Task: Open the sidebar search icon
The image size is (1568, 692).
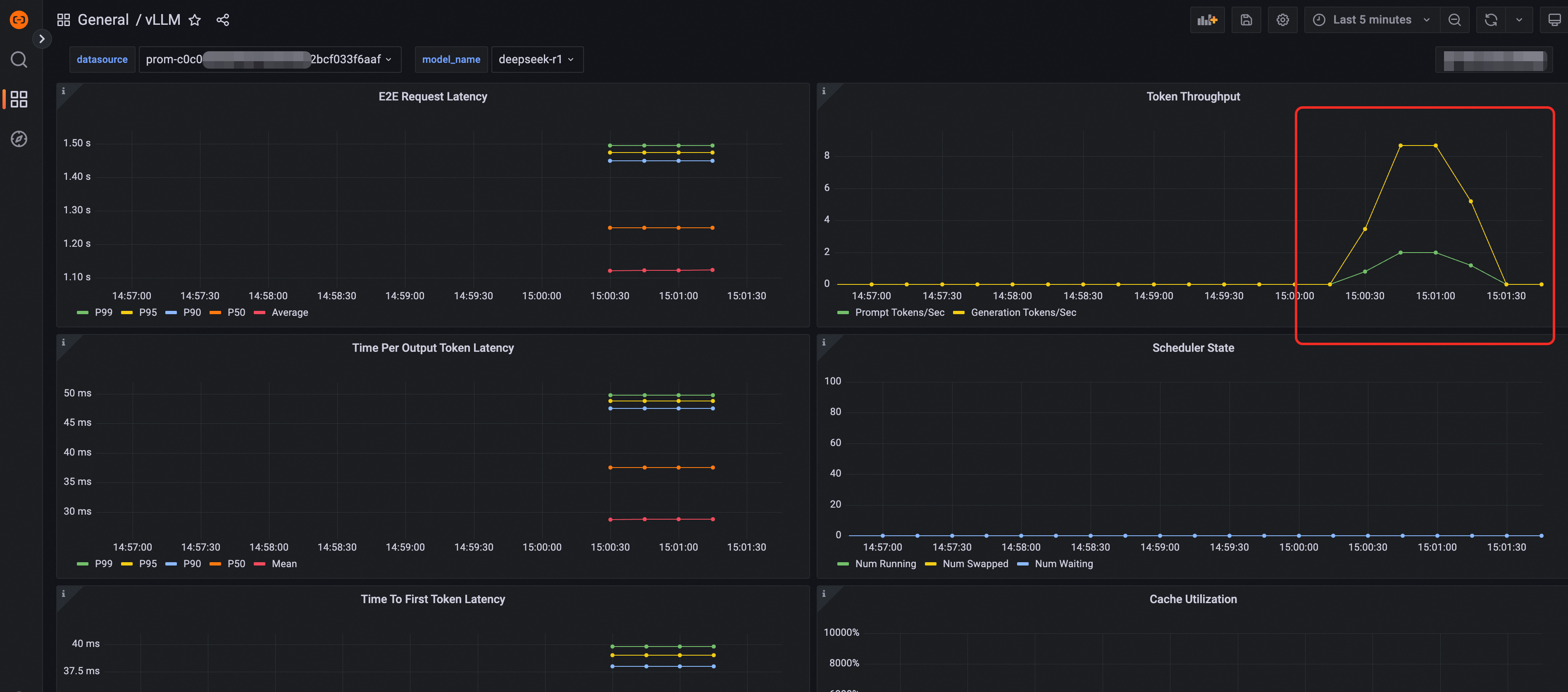Action: [19, 60]
